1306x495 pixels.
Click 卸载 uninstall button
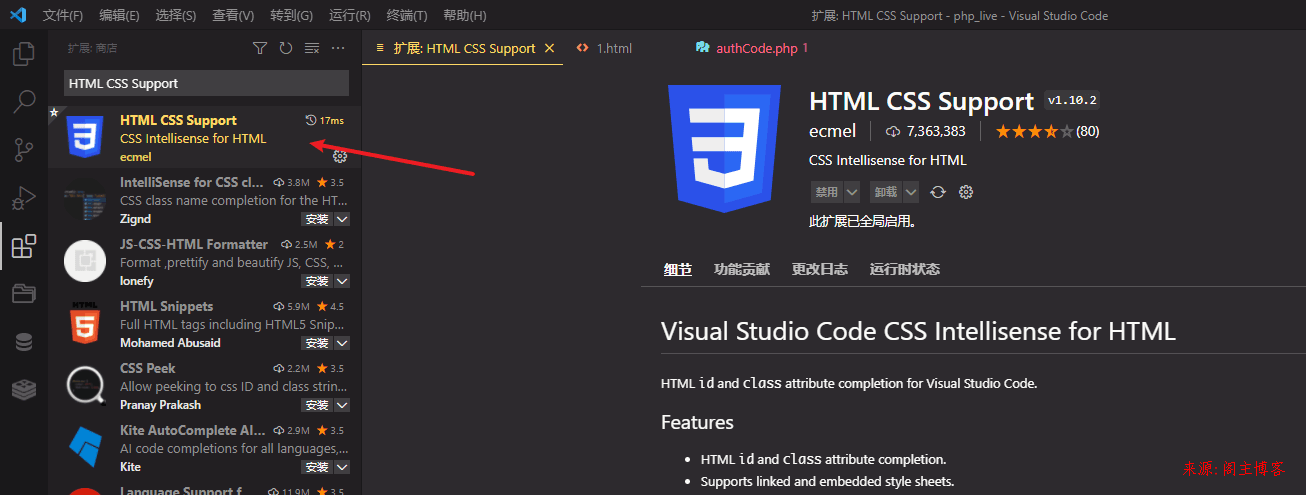click(x=885, y=192)
